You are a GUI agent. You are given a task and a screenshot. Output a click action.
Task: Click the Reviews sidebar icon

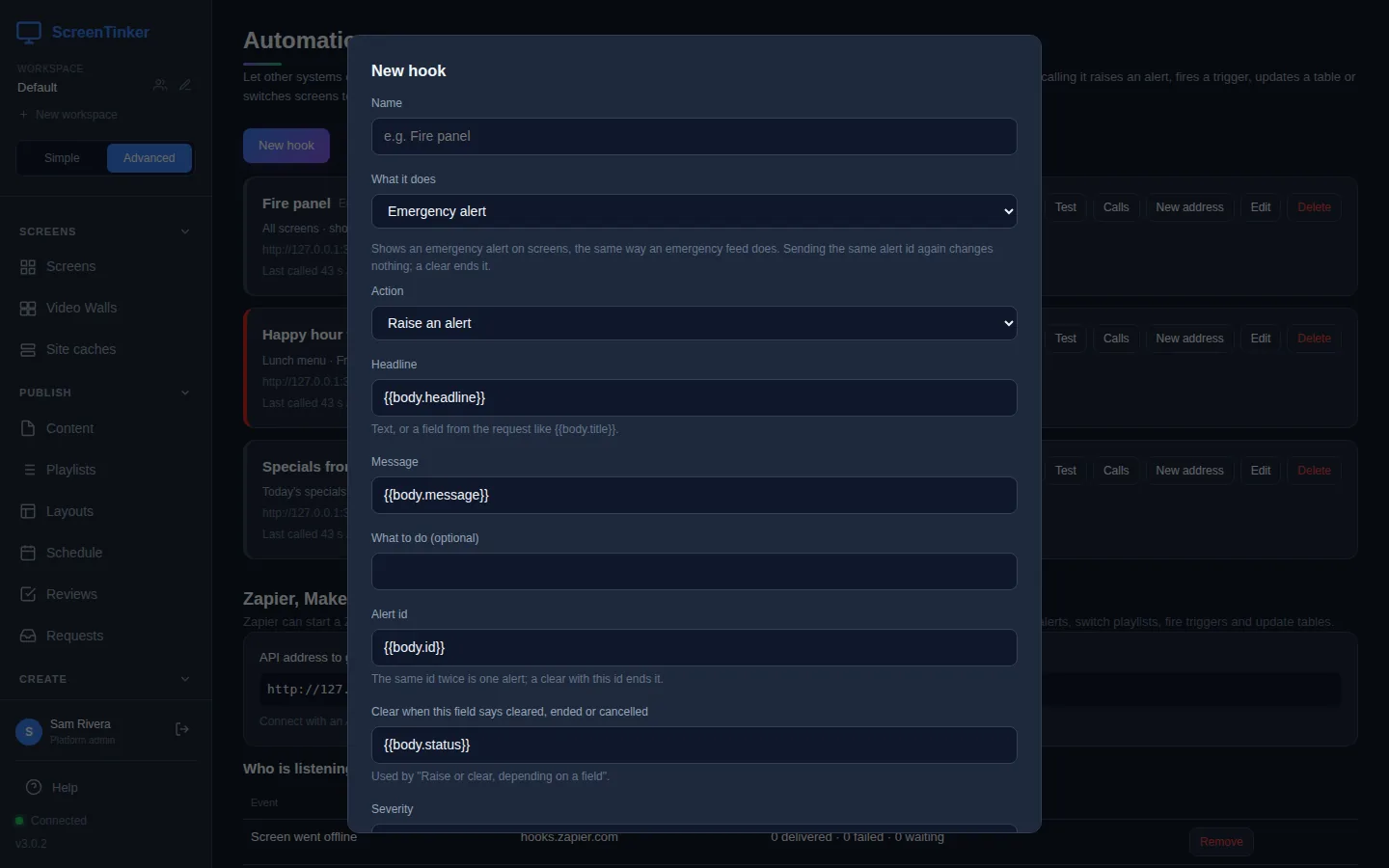[28, 594]
